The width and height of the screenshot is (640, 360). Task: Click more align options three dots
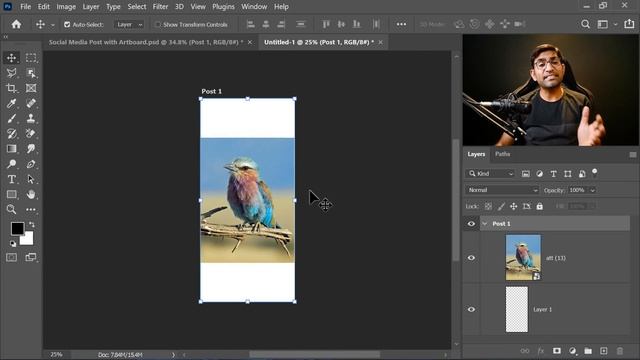click(401, 24)
